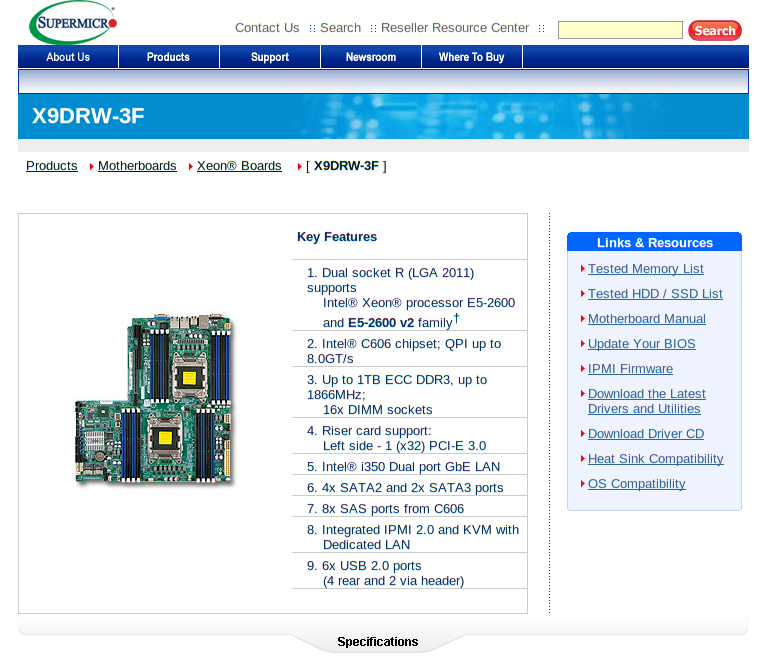Focus the yellow search input field
This screenshot has height=658, width=770.
pos(620,30)
